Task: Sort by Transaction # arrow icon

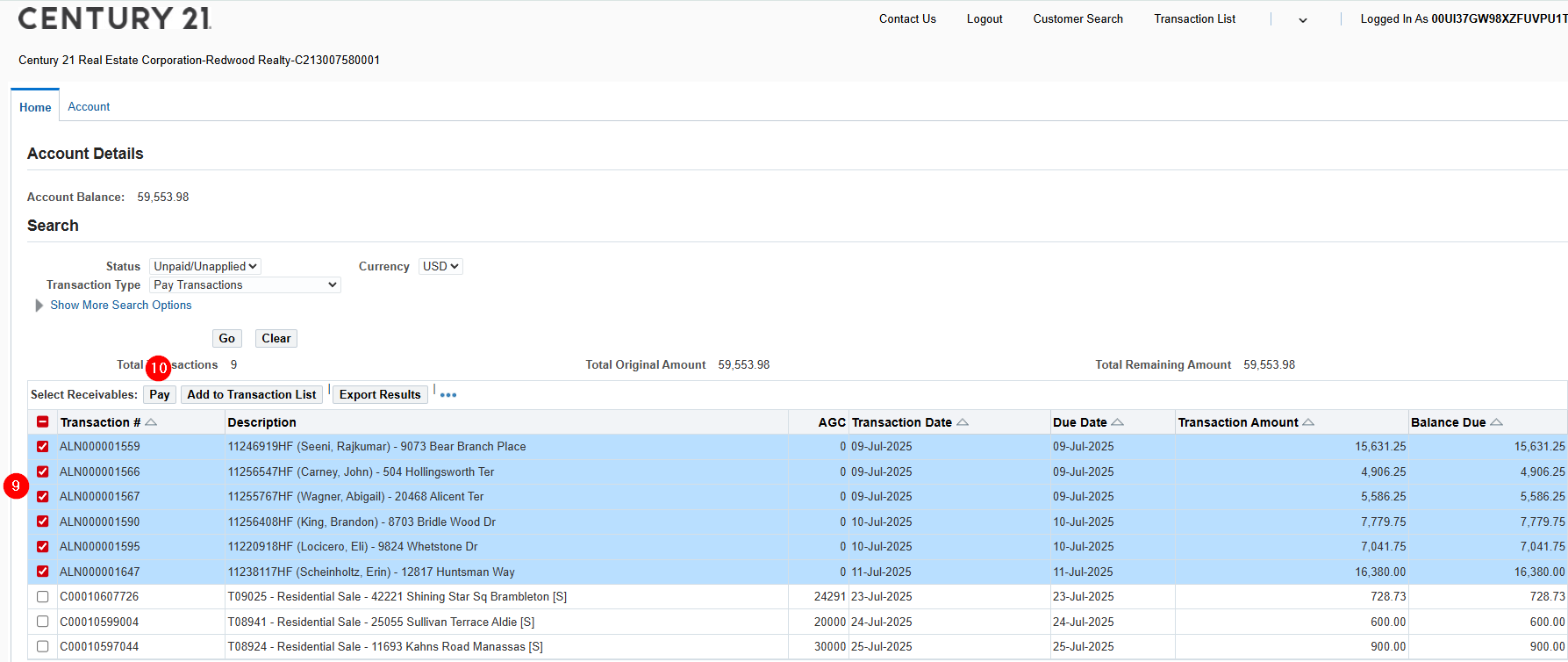Action: [151, 422]
